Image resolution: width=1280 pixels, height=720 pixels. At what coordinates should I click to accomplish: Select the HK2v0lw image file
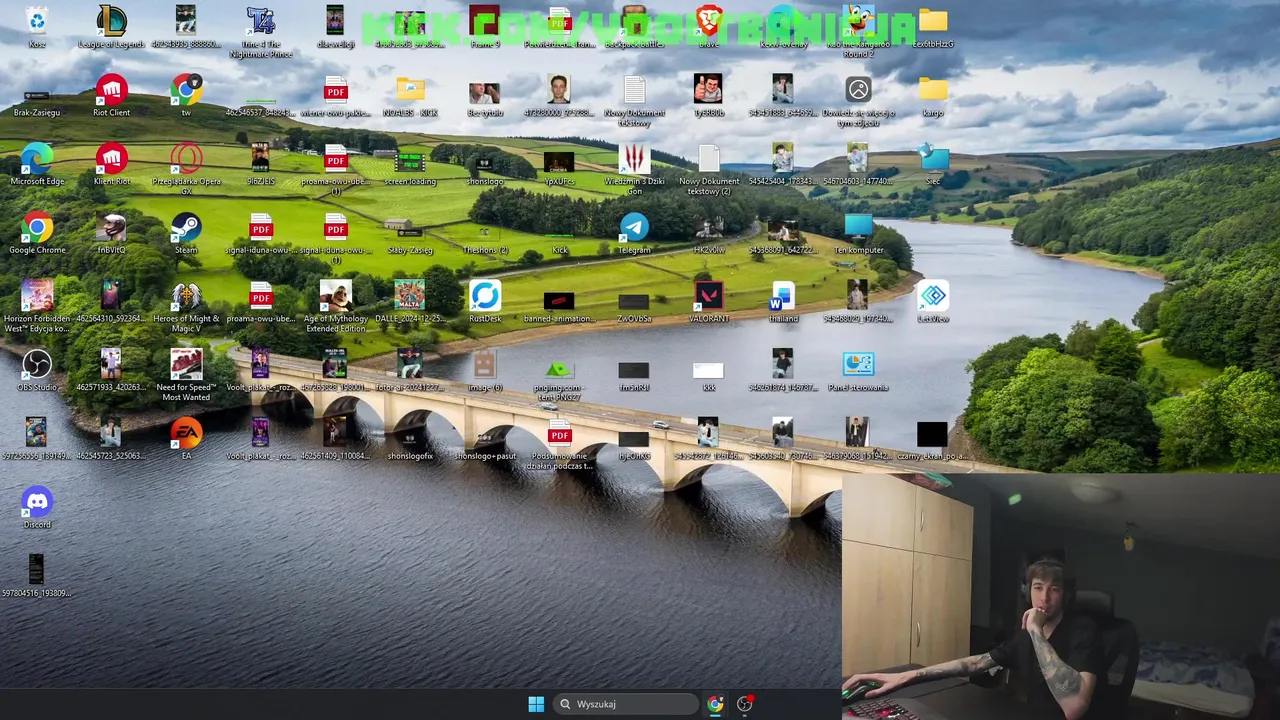tap(708, 233)
